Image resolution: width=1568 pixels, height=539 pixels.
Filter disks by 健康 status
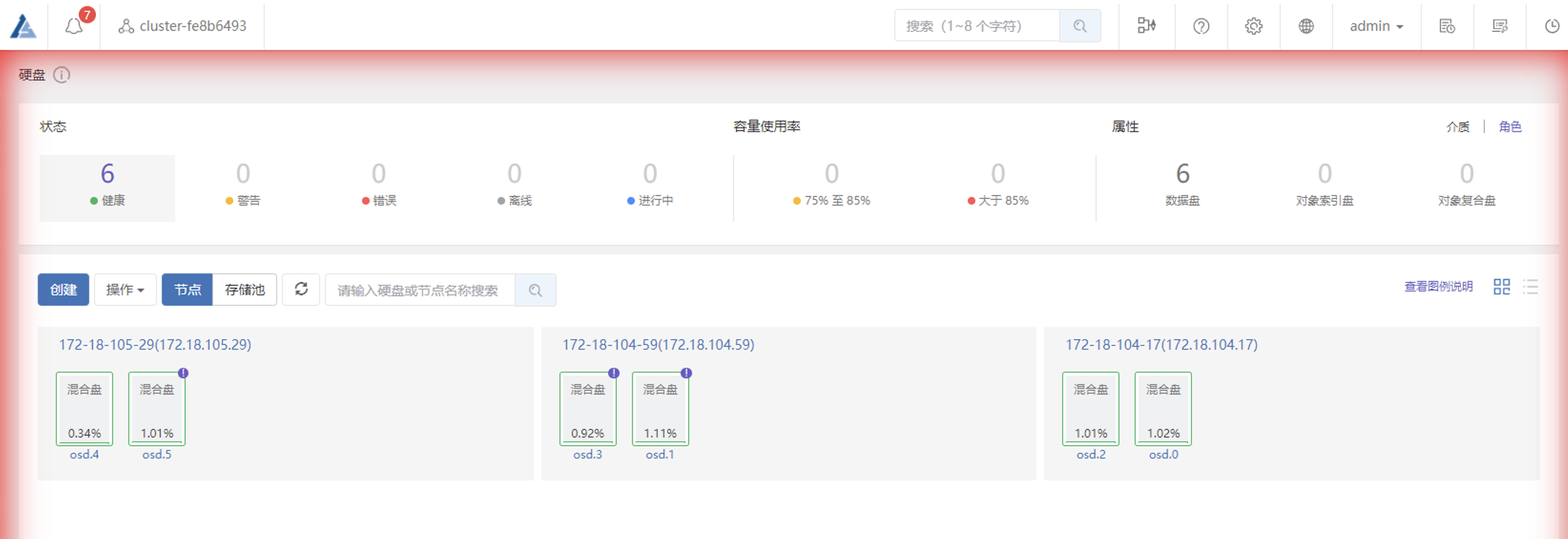pyautogui.click(x=107, y=187)
